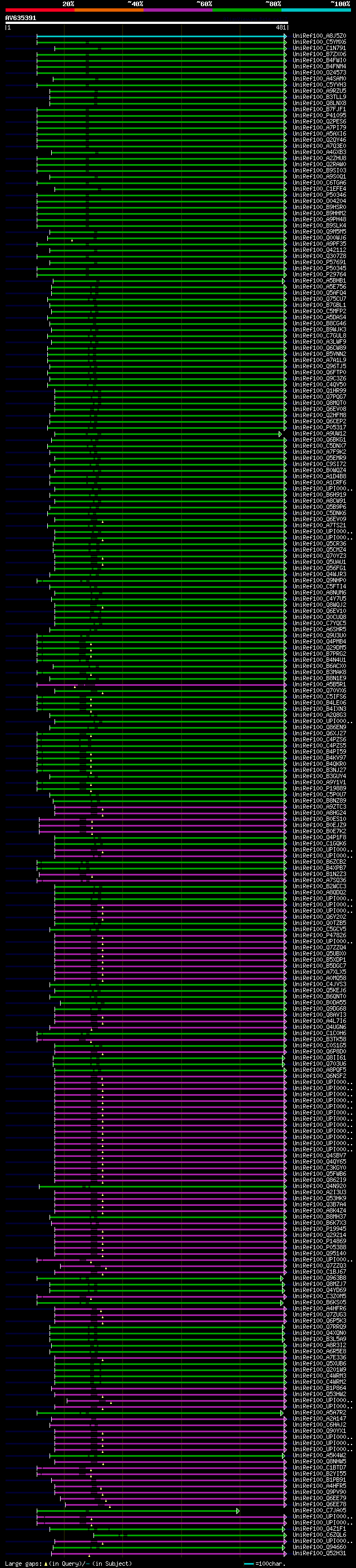Select hit UniRef100_C4Y7U5
The image size is (356, 1568).
[x=319, y=599]
